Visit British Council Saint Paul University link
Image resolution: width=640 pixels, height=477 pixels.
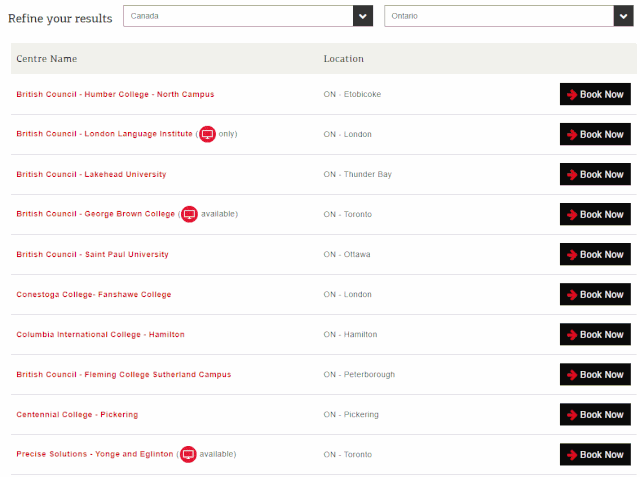(92, 254)
